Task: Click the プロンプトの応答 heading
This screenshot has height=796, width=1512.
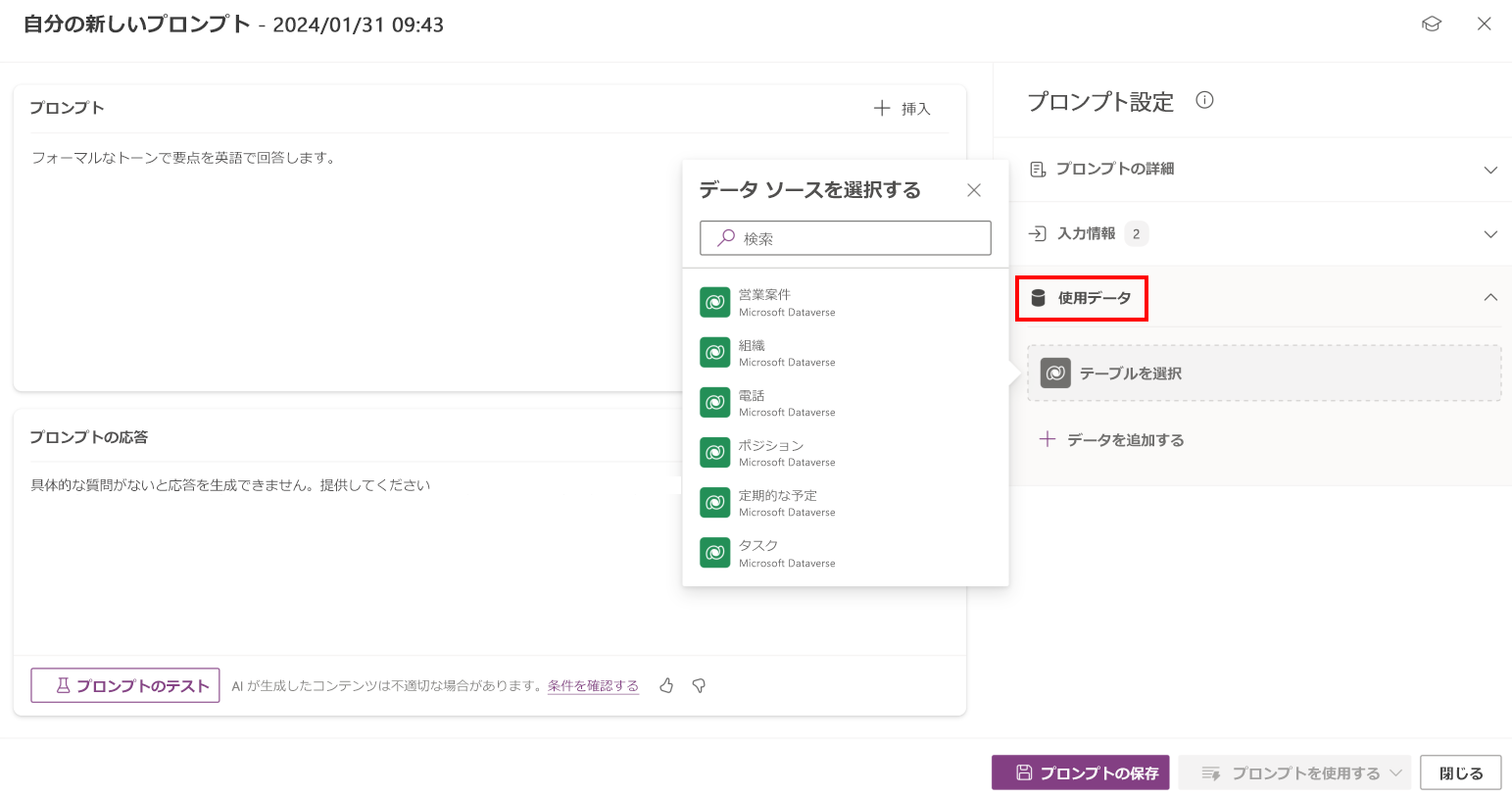Action: pos(89,437)
